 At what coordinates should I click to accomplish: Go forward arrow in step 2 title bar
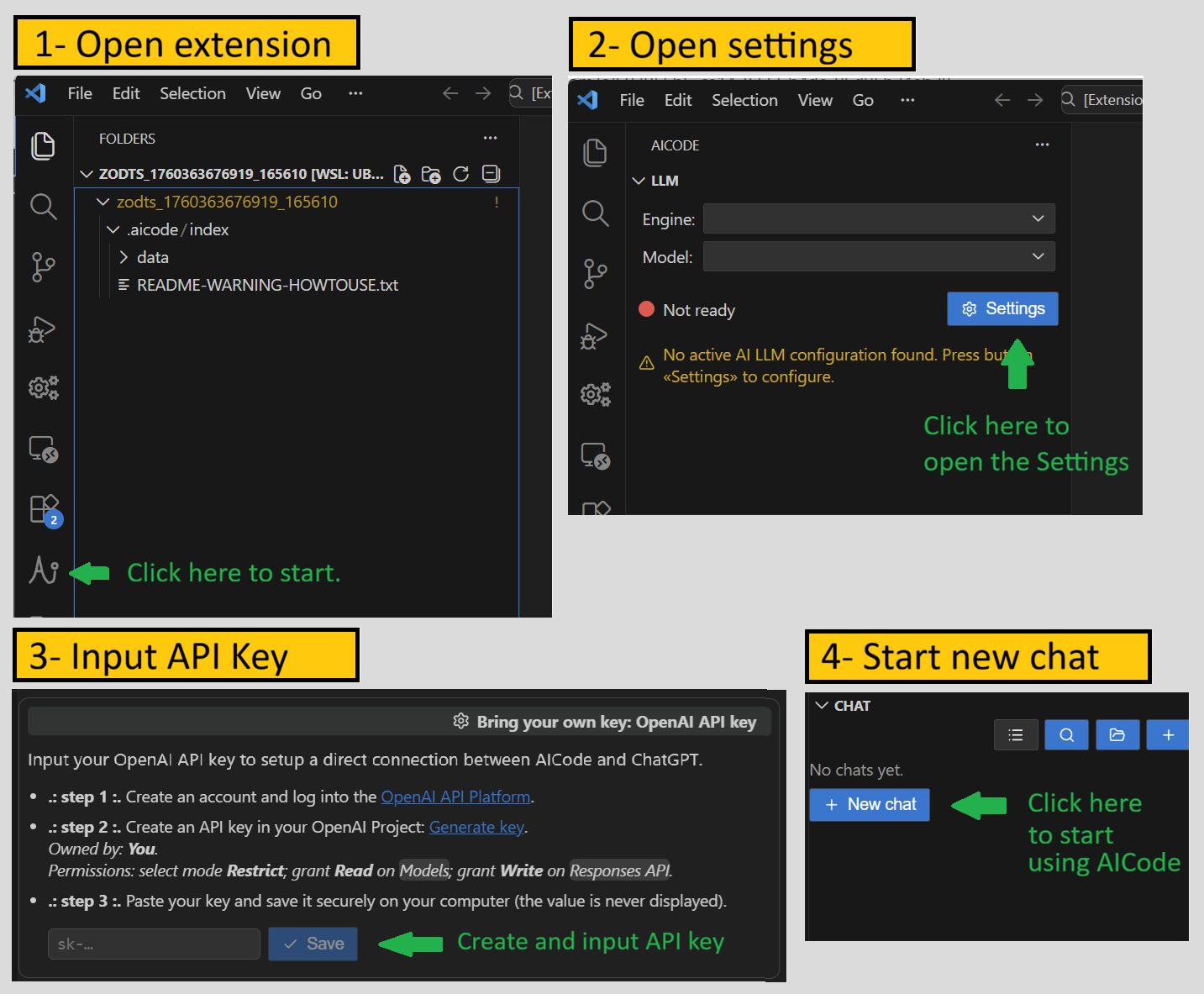tap(1035, 100)
